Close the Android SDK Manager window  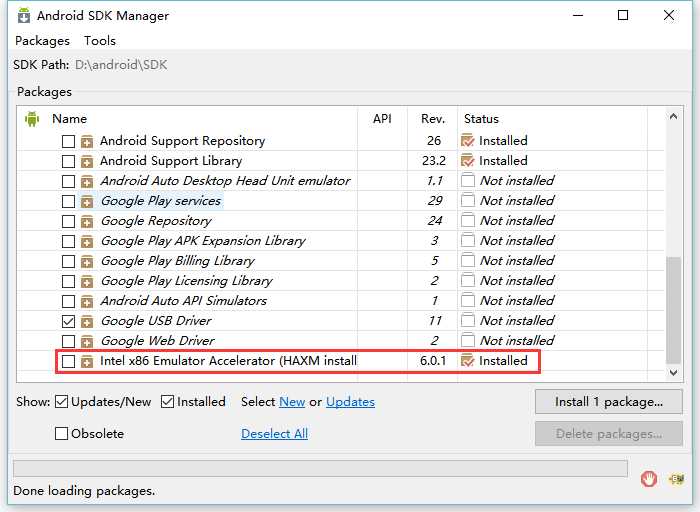point(669,15)
